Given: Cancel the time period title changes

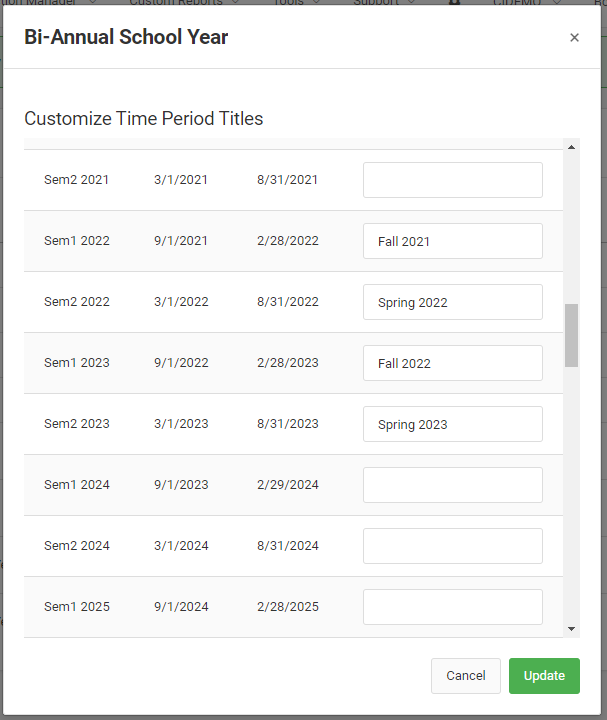Looking at the screenshot, I should tap(465, 676).
